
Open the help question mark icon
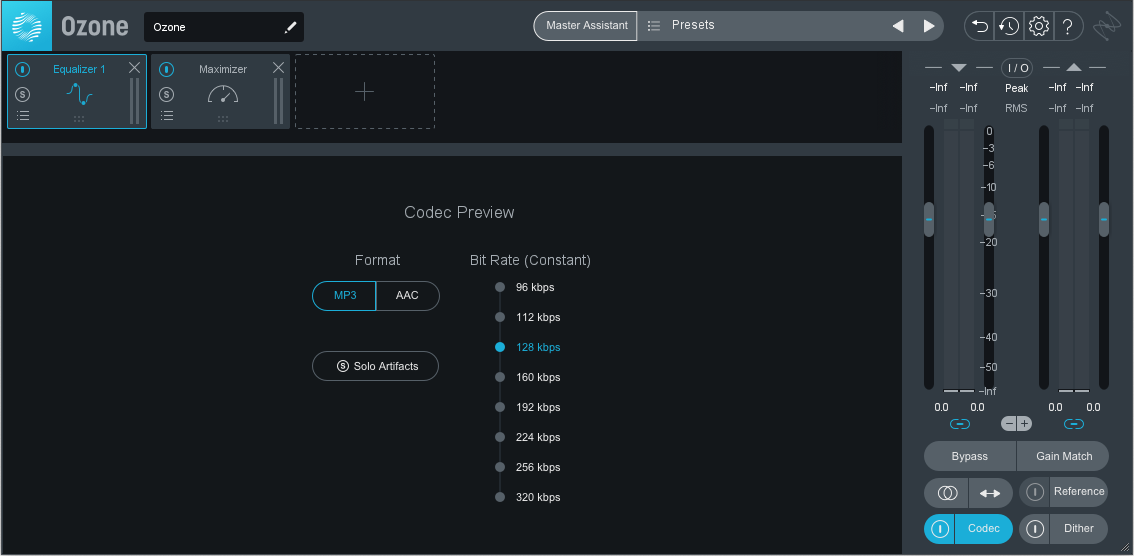[1067, 27]
